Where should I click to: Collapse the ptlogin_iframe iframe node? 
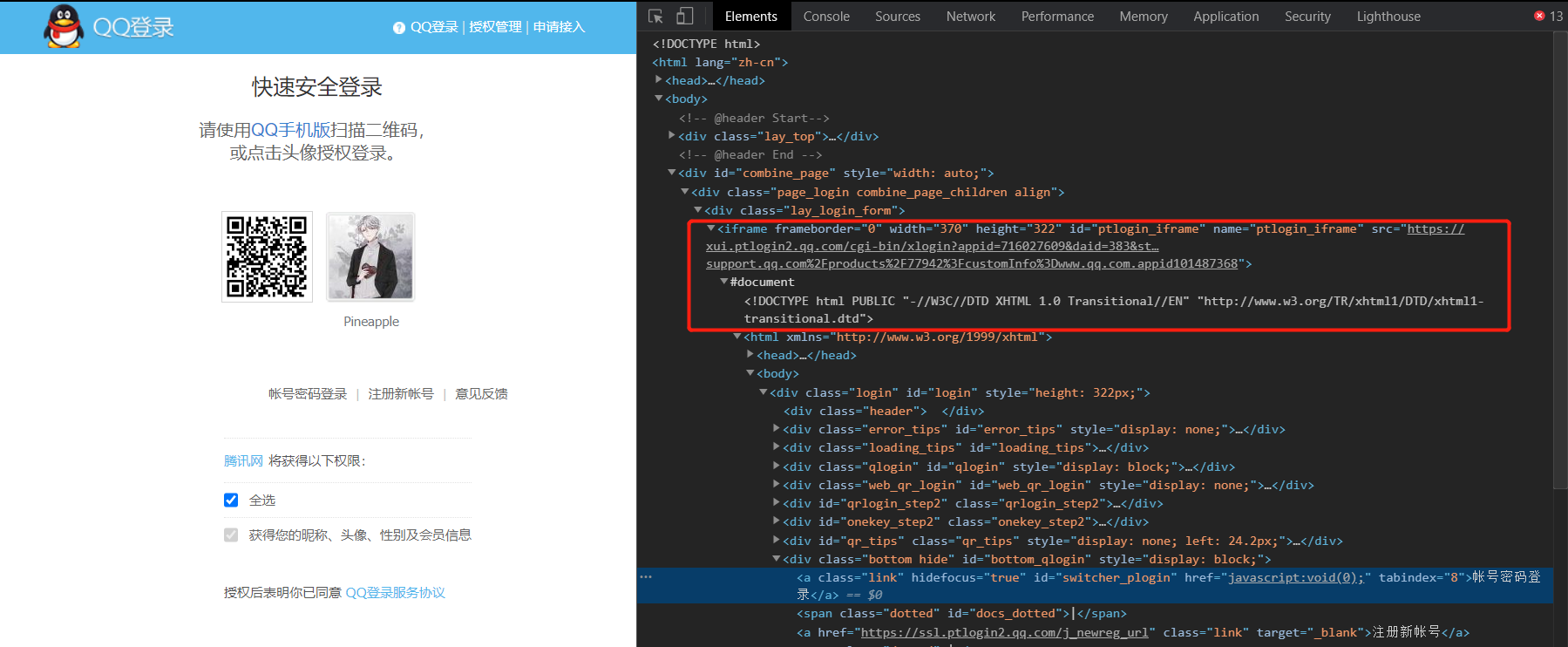(x=711, y=228)
